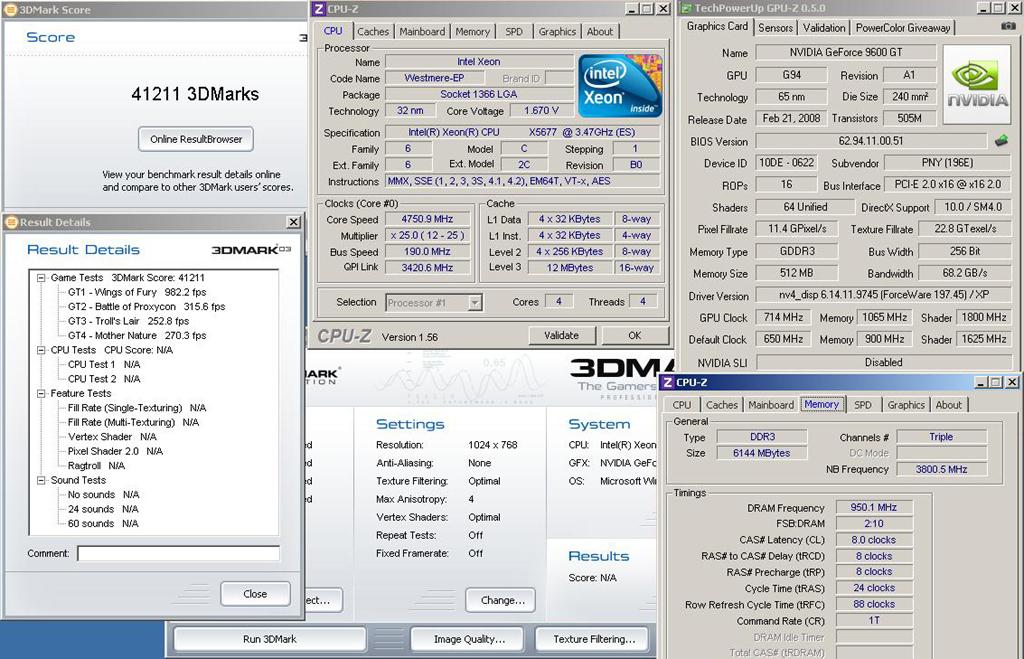Click the GPU-Z camera screenshot icon
Image resolution: width=1024 pixels, height=659 pixels.
(1008, 26)
